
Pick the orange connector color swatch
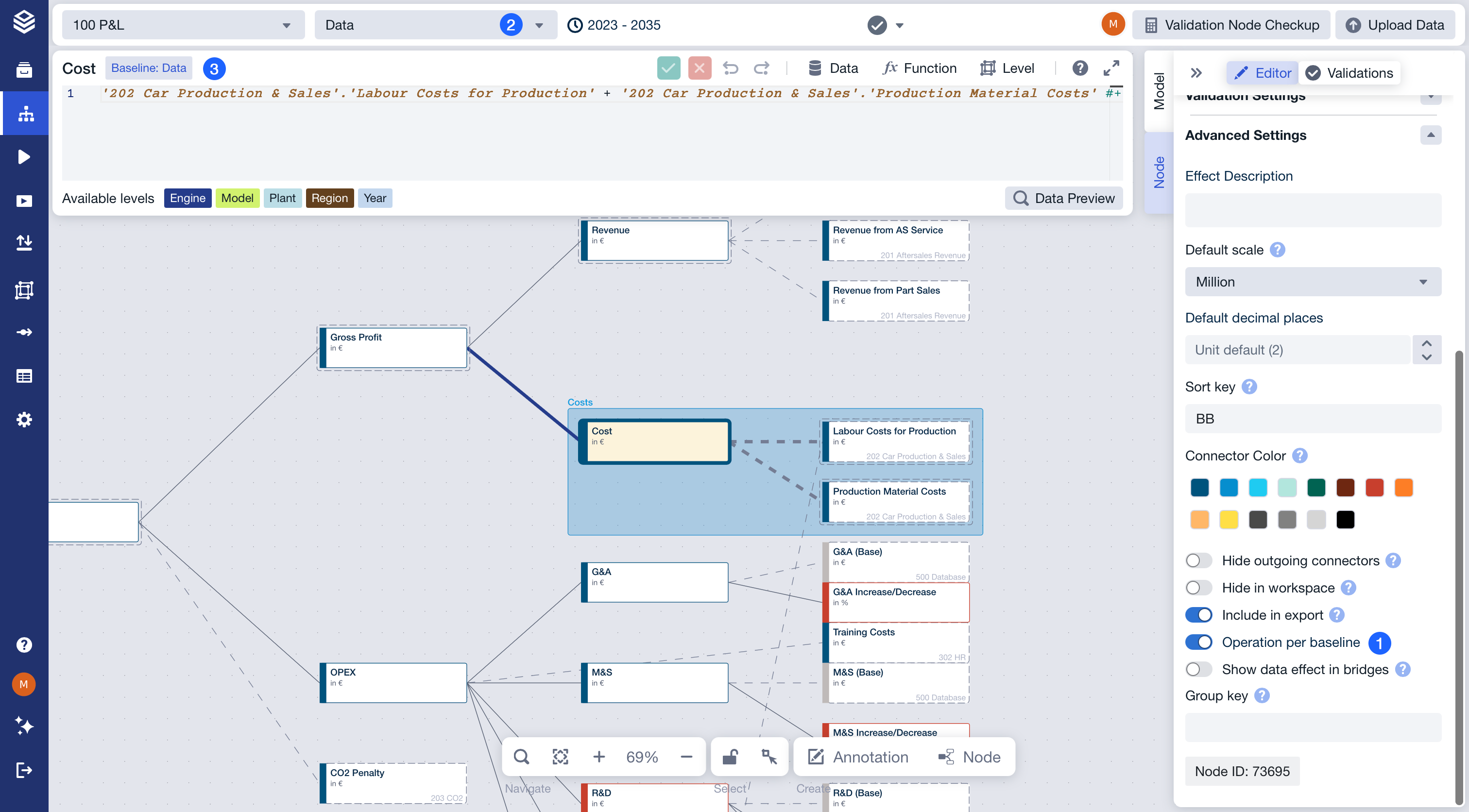click(x=1403, y=488)
